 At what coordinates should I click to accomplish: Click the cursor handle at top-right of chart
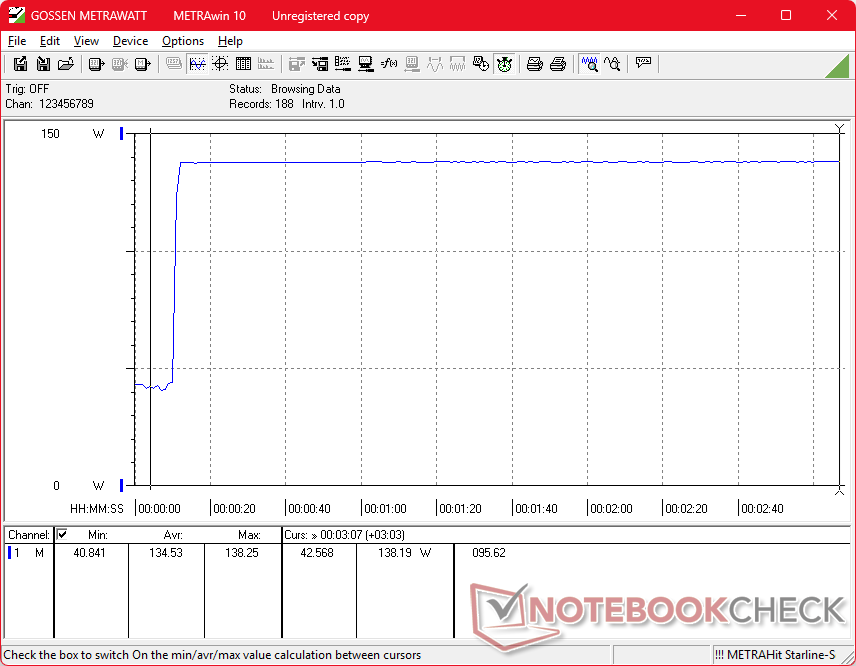click(x=839, y=127)
